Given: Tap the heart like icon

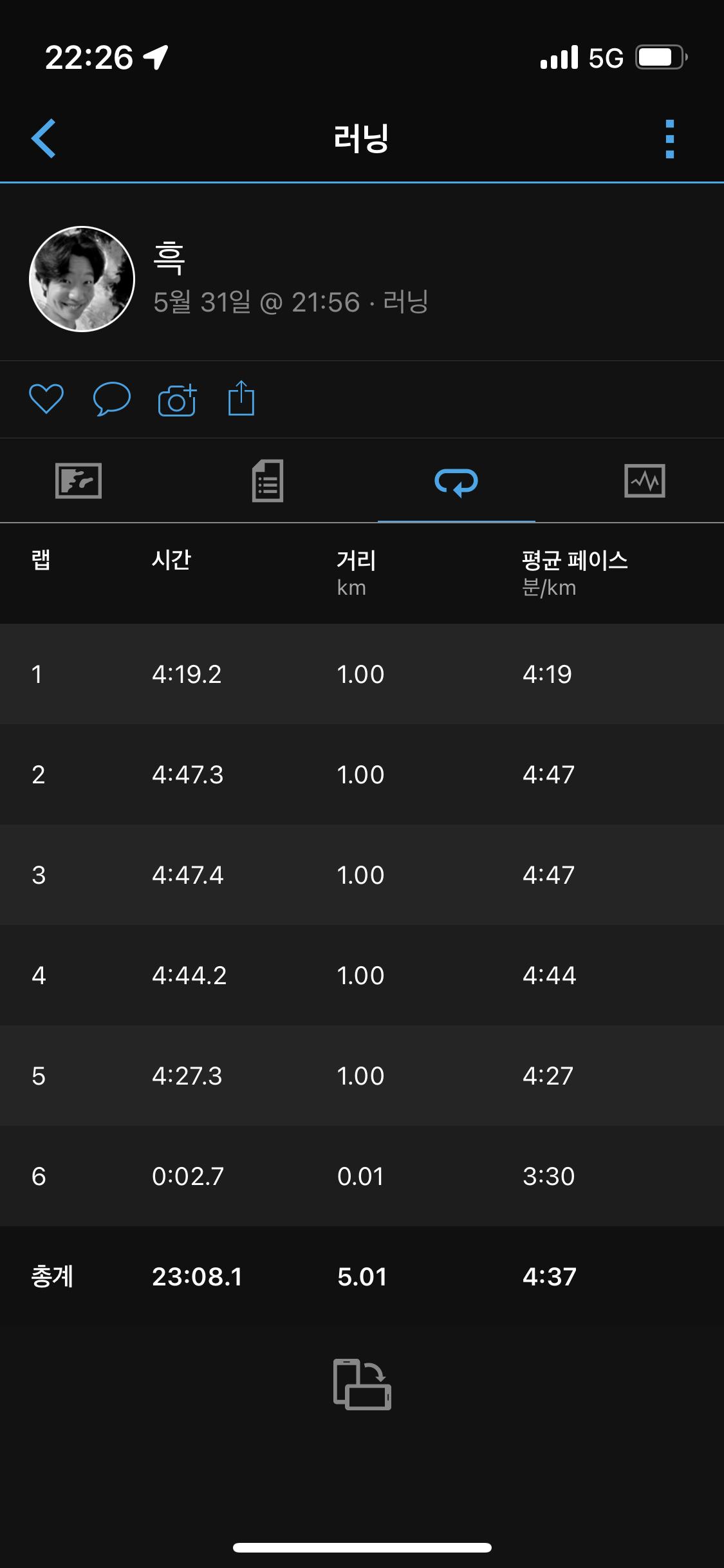Looking at the screenshot, I should [46, 399].
